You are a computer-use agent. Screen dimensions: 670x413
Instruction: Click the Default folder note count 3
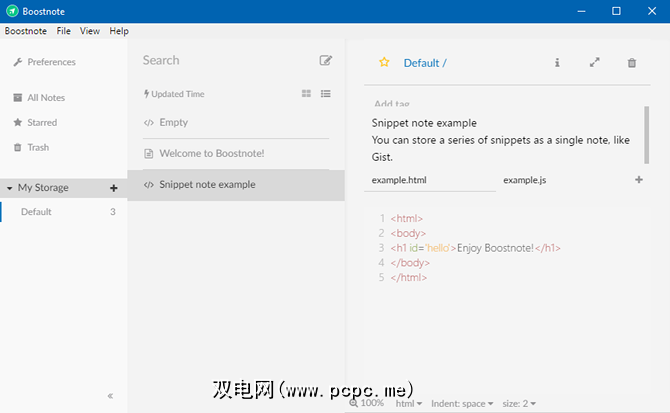tap(113, 212)
